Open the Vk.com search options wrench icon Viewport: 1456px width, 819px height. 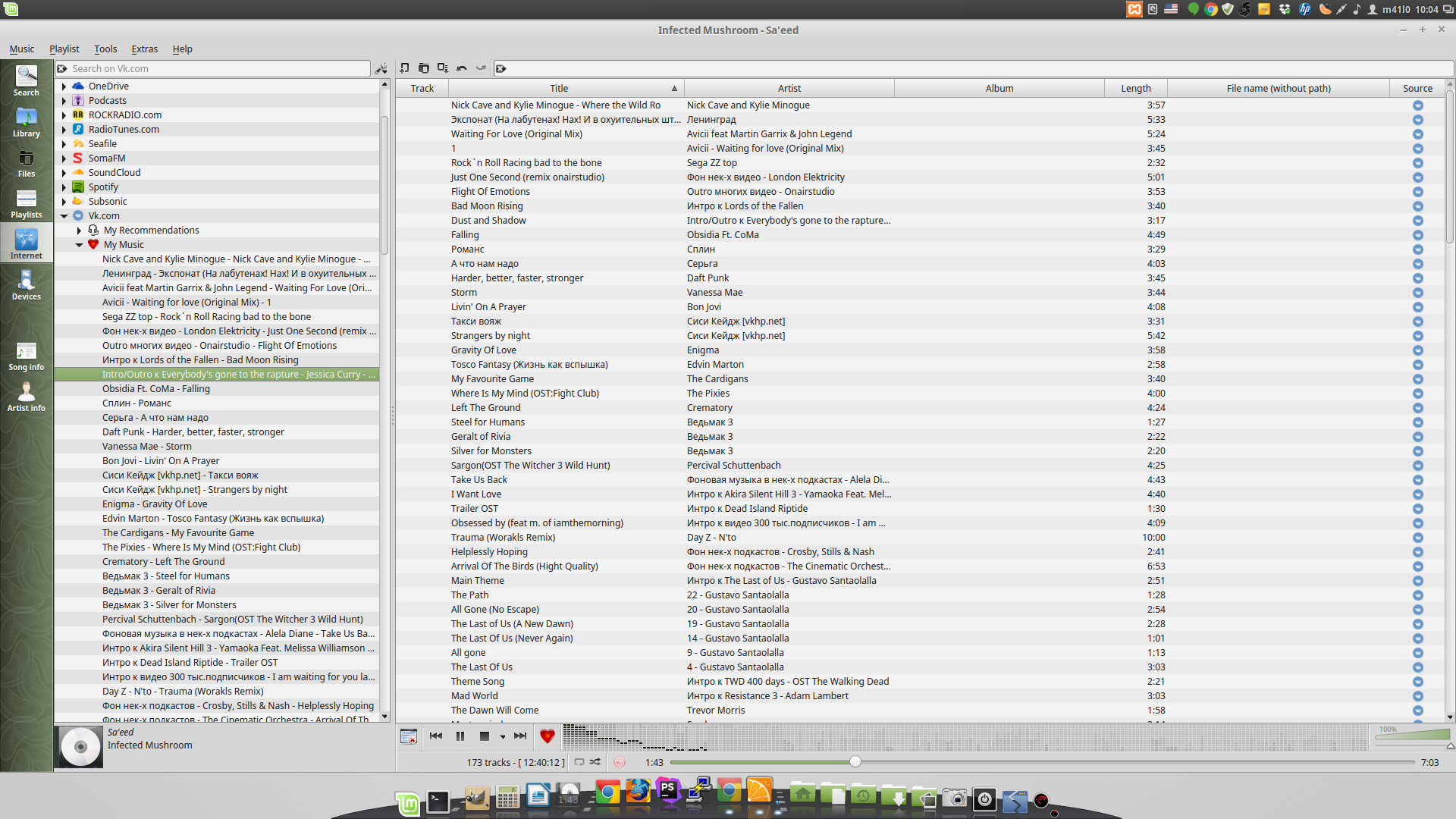[381, 68]
